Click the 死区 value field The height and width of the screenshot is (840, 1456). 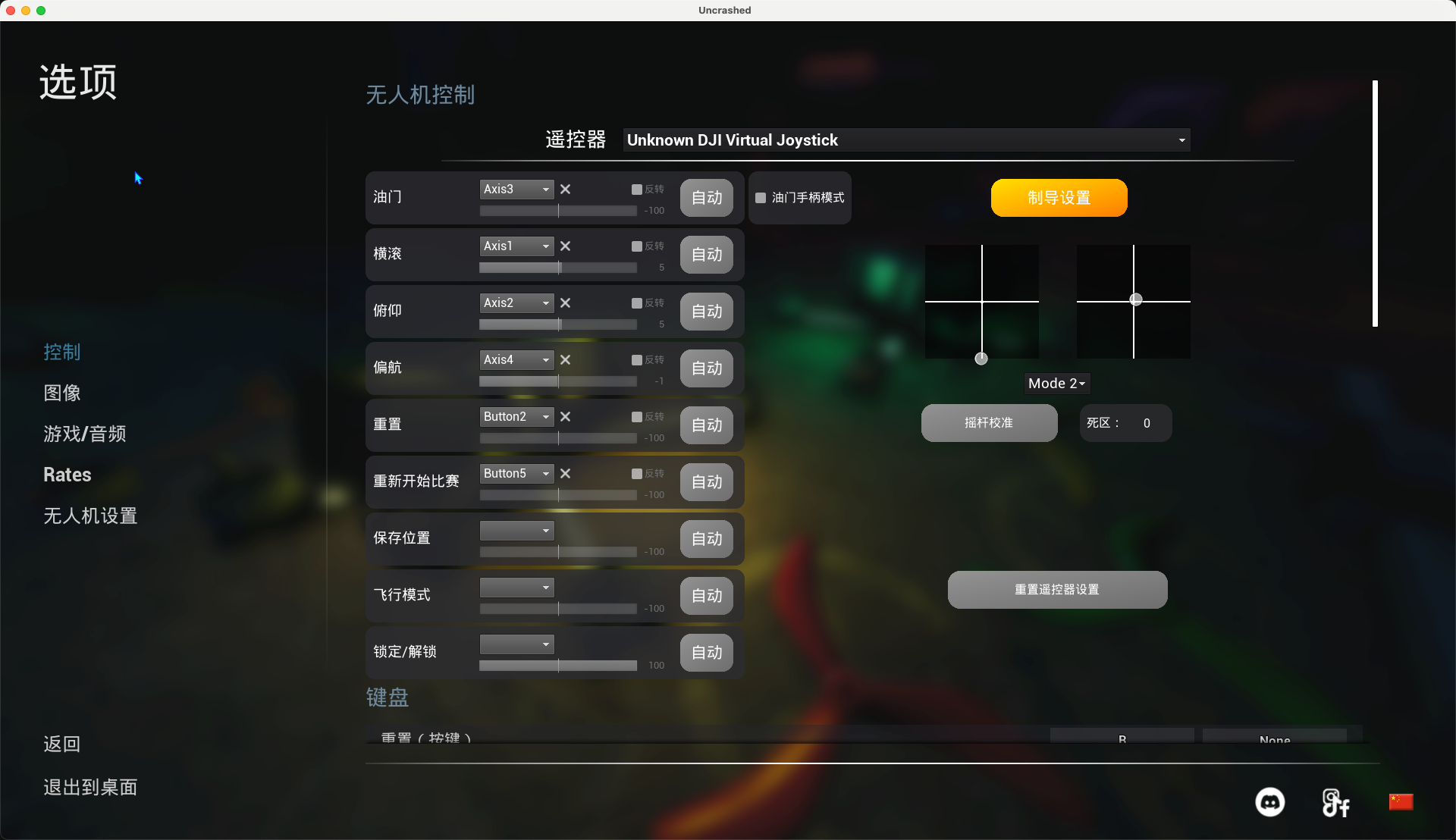tap(1147, 423)
